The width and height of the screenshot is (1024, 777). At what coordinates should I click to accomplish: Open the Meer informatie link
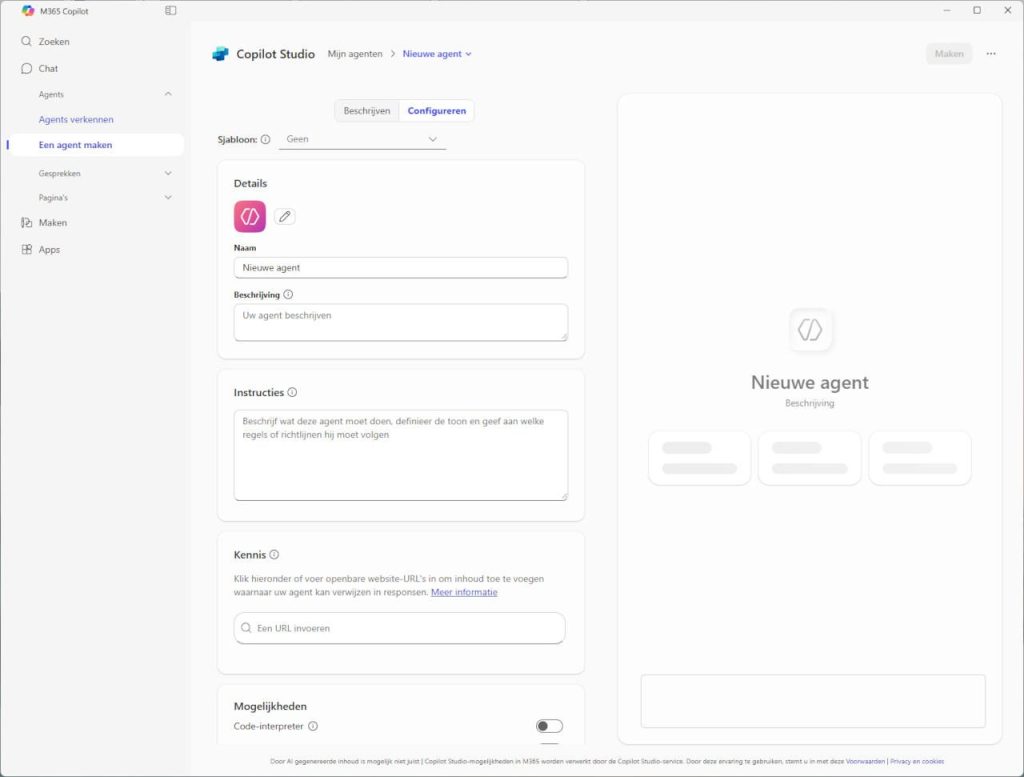pos(464,592)
